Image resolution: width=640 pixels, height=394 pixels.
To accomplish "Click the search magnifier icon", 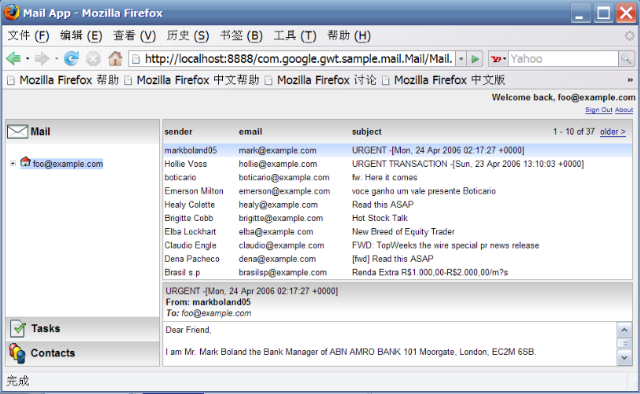I will pyautogui.click(x=626, y=59).
